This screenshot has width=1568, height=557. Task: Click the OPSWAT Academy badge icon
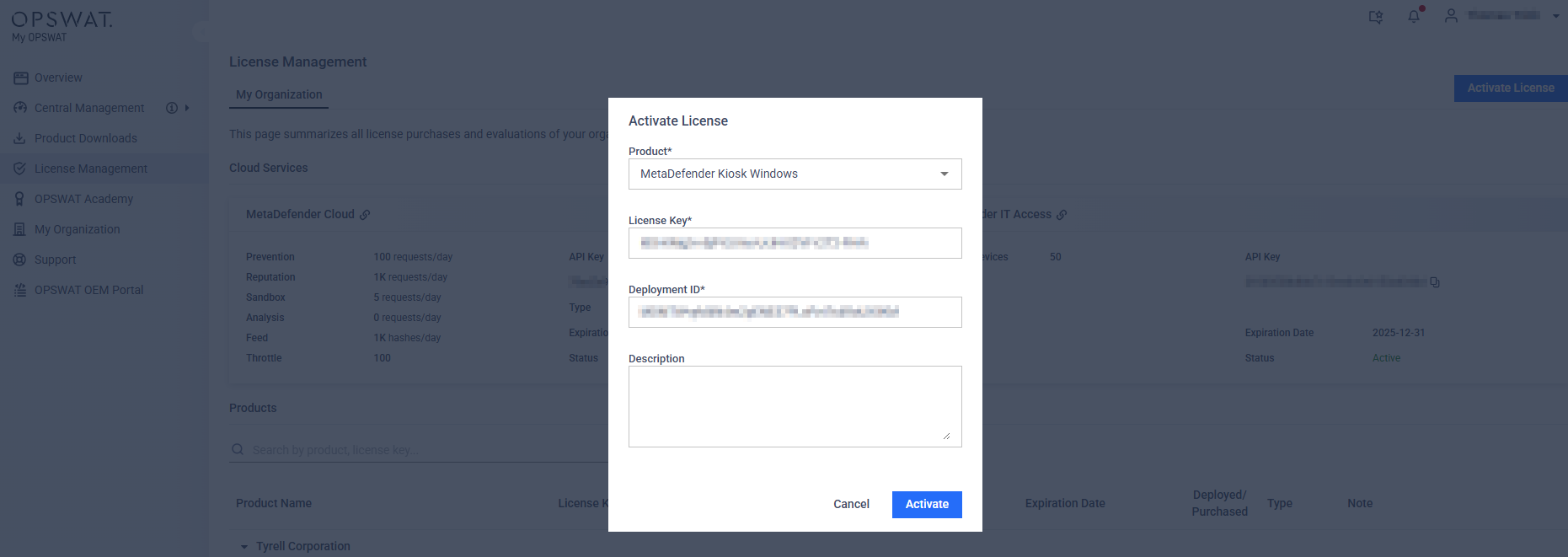[20, 199]
